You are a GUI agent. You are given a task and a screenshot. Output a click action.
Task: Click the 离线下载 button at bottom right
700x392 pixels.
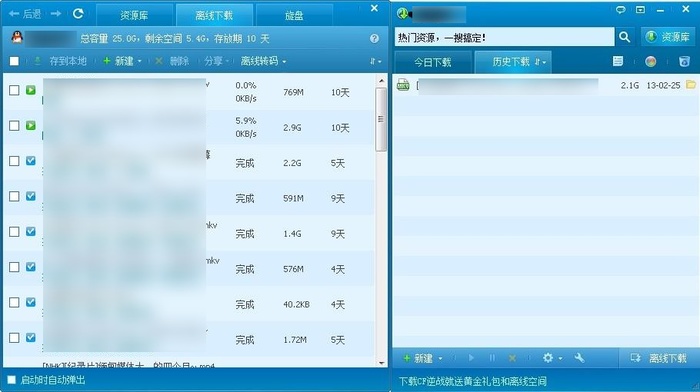click(x=659, y=358)
